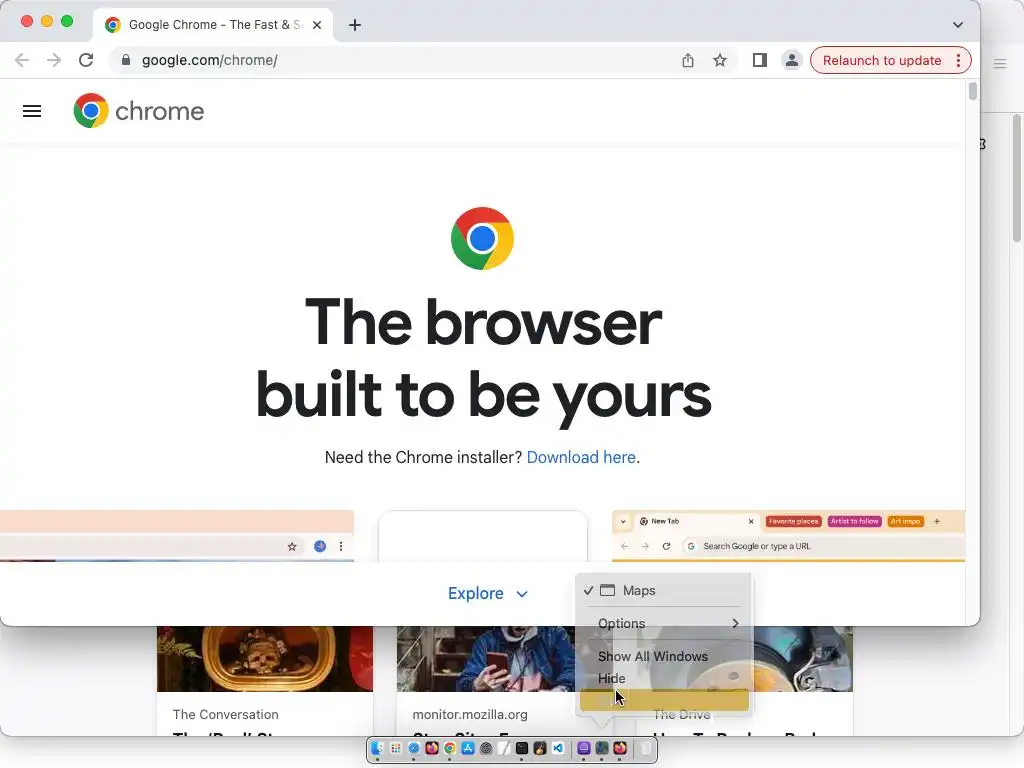
Task: Open the page's hamburger navigation menu
Action: (x=32, y=111)
